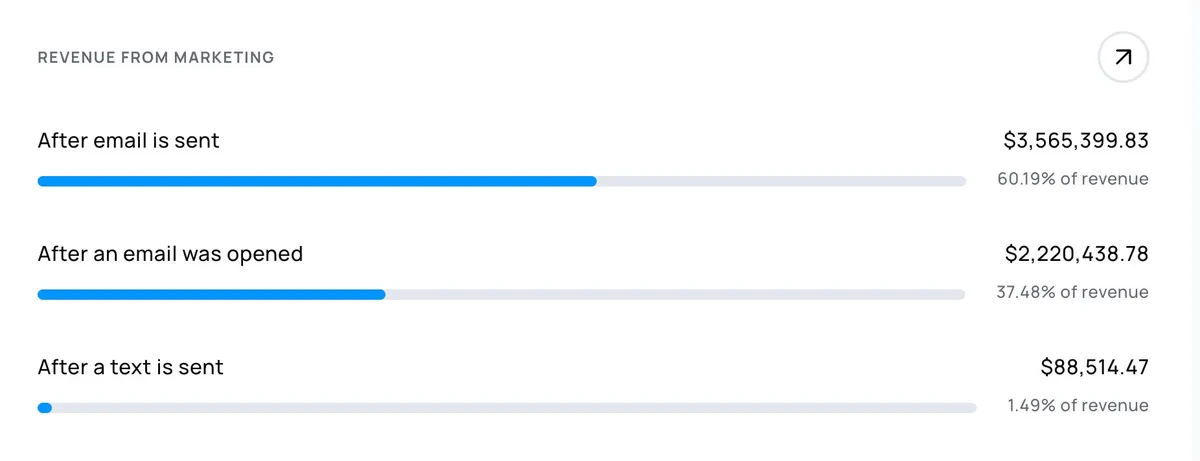Select the "After an email was opened" label
Screen dimensions: 1200x461
pyautogui.click(x=170, y=254)
